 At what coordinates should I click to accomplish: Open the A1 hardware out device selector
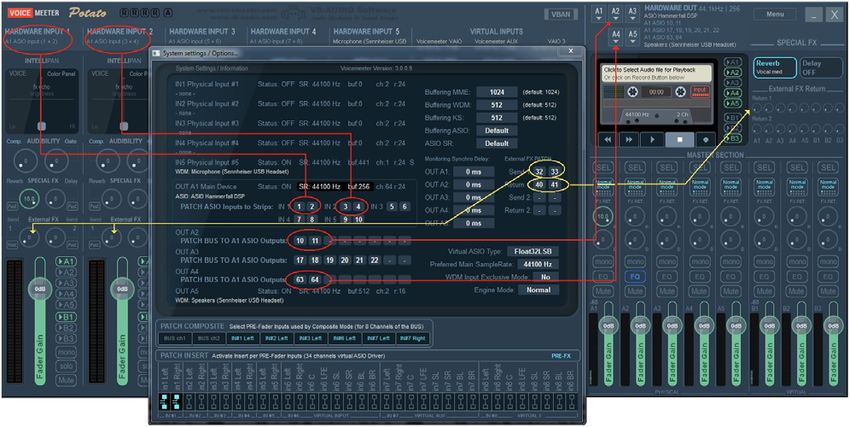click(599, 14)
